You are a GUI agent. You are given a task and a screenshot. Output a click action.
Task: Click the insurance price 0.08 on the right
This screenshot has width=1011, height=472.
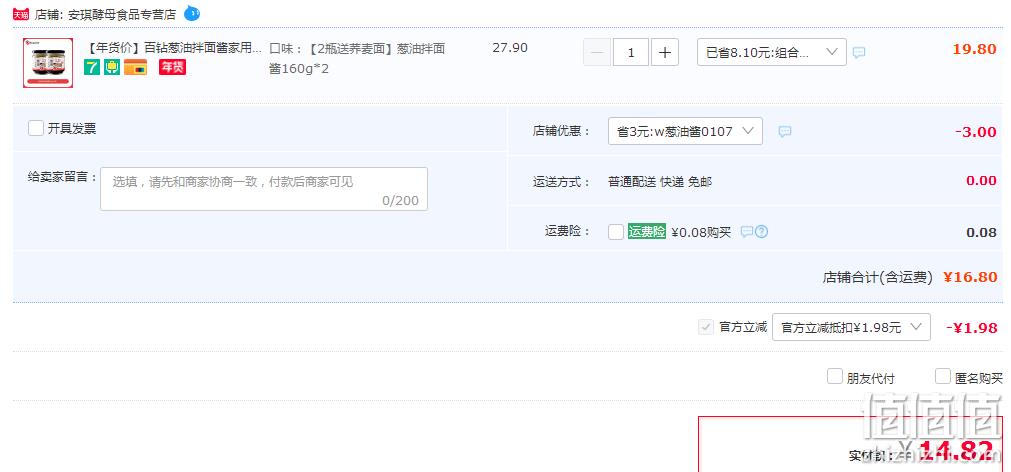pyautogui.click(x=981, y=232)
